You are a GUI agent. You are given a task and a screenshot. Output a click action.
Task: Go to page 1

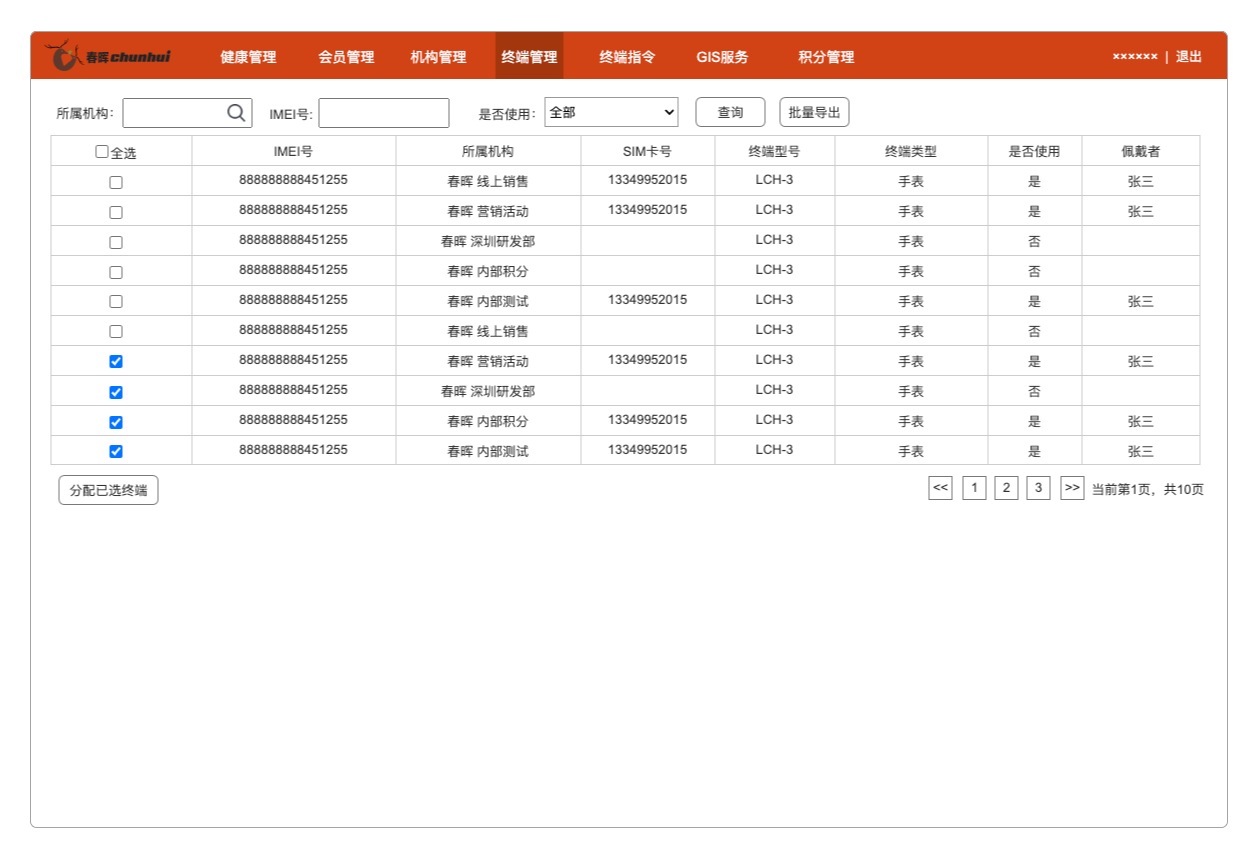click(974, 488)
